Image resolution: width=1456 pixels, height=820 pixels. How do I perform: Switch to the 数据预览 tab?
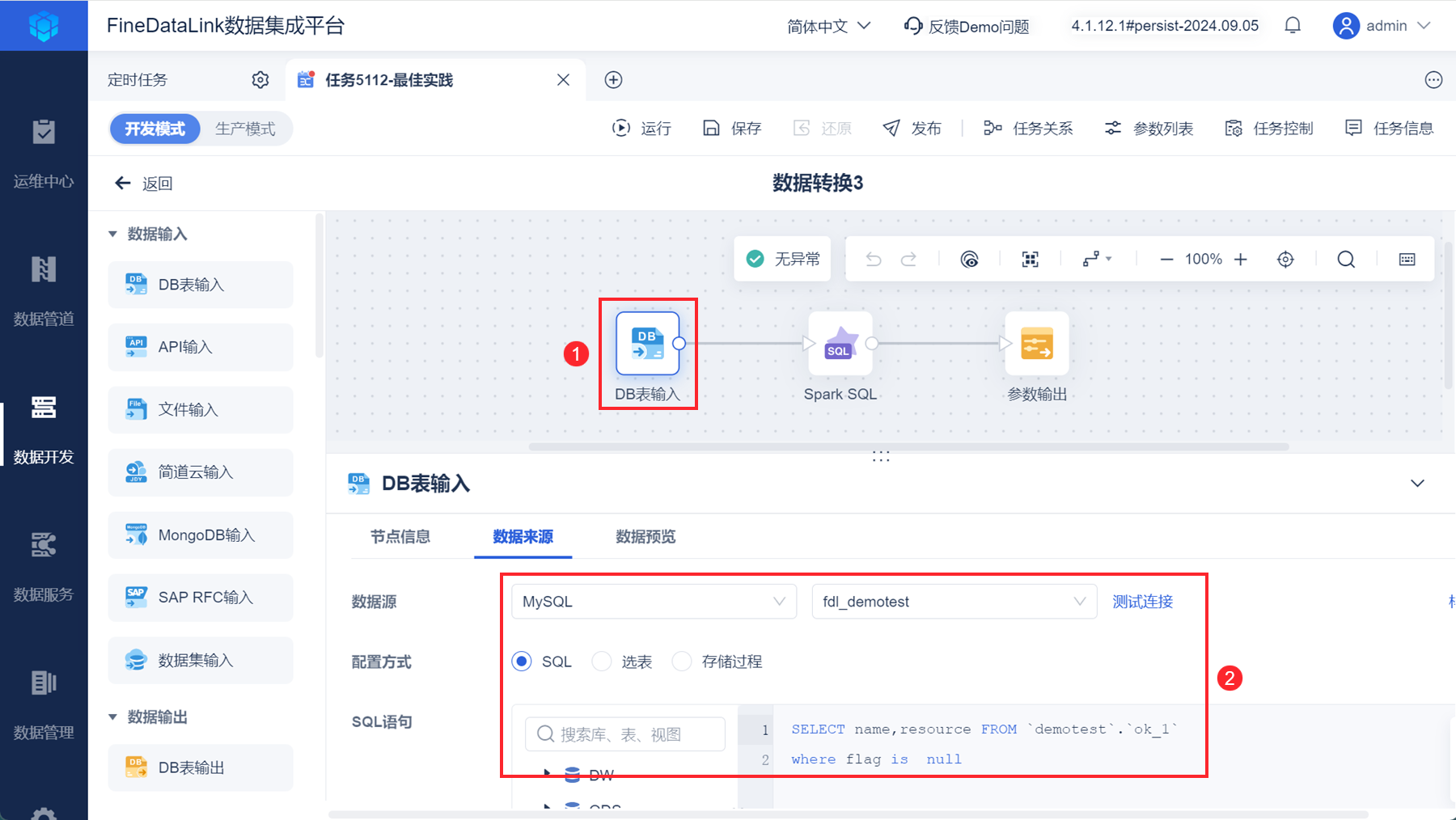click(x=645, y=537)
